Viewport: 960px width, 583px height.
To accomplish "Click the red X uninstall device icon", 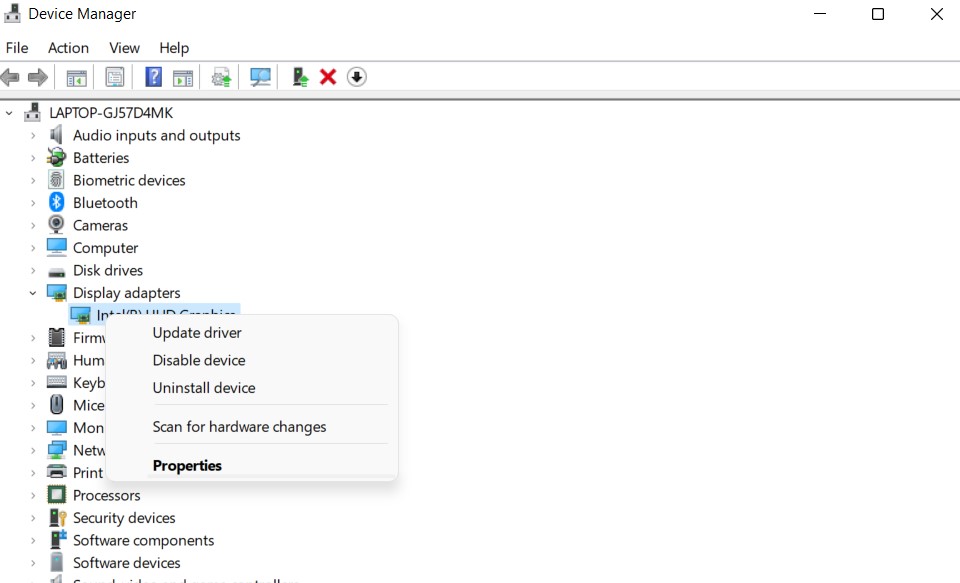I will 328,77.
